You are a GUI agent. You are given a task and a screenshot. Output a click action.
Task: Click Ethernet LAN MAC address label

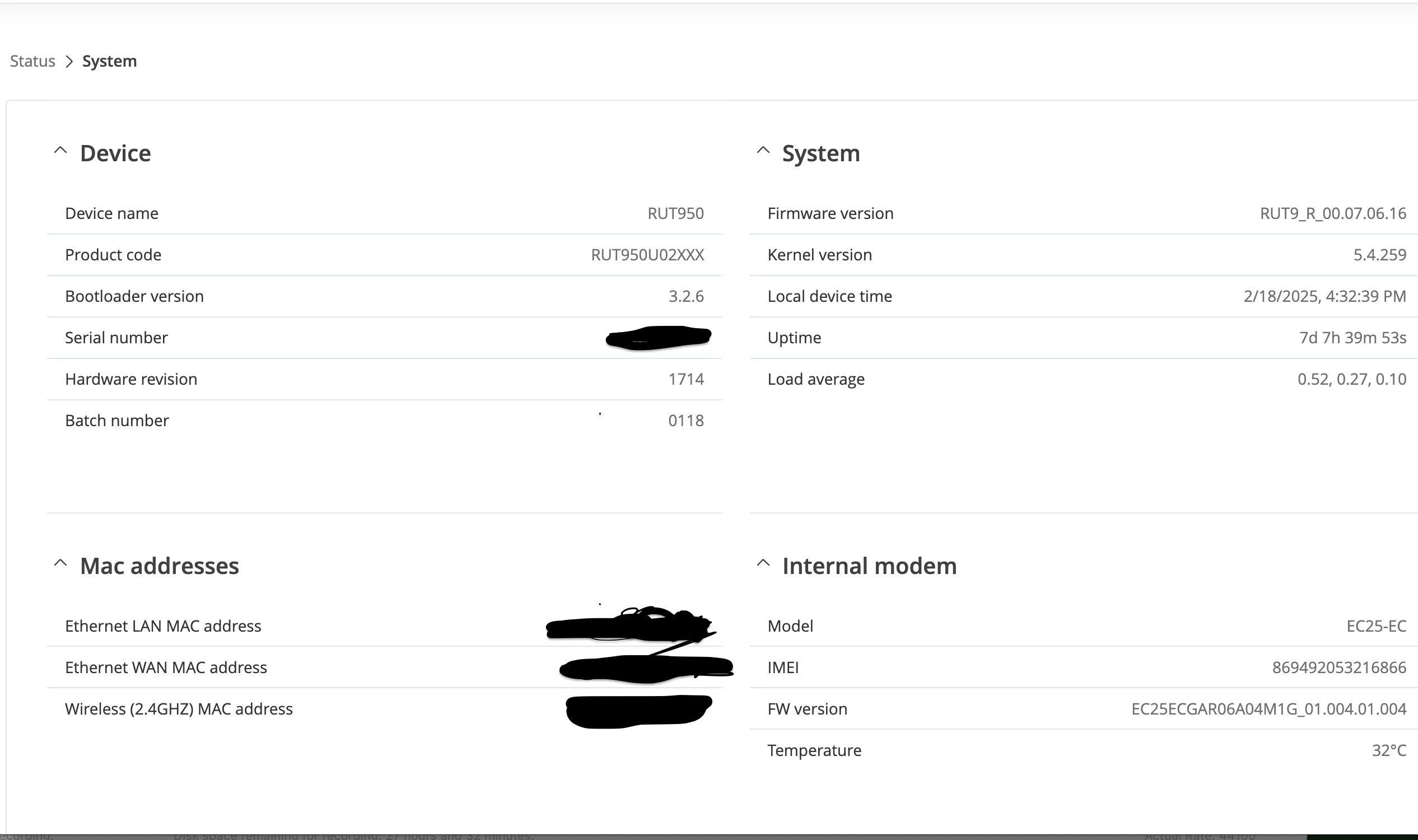pos(163,626)
